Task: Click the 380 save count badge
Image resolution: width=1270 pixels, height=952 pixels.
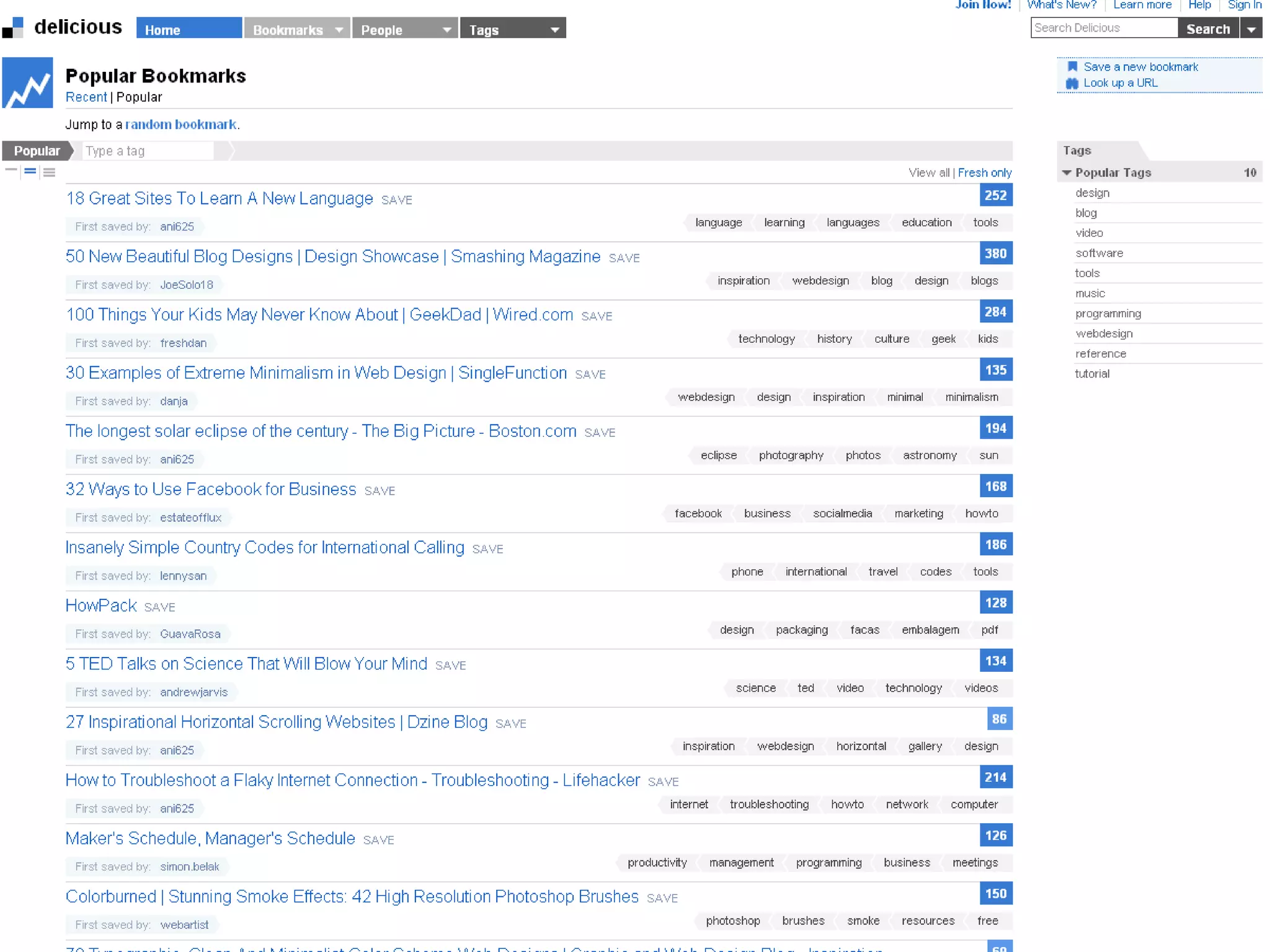Action: (995, 253)
